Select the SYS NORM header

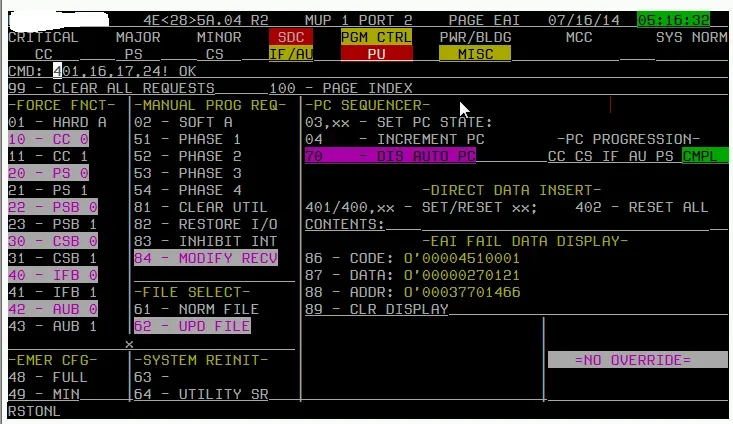point(691,37)
